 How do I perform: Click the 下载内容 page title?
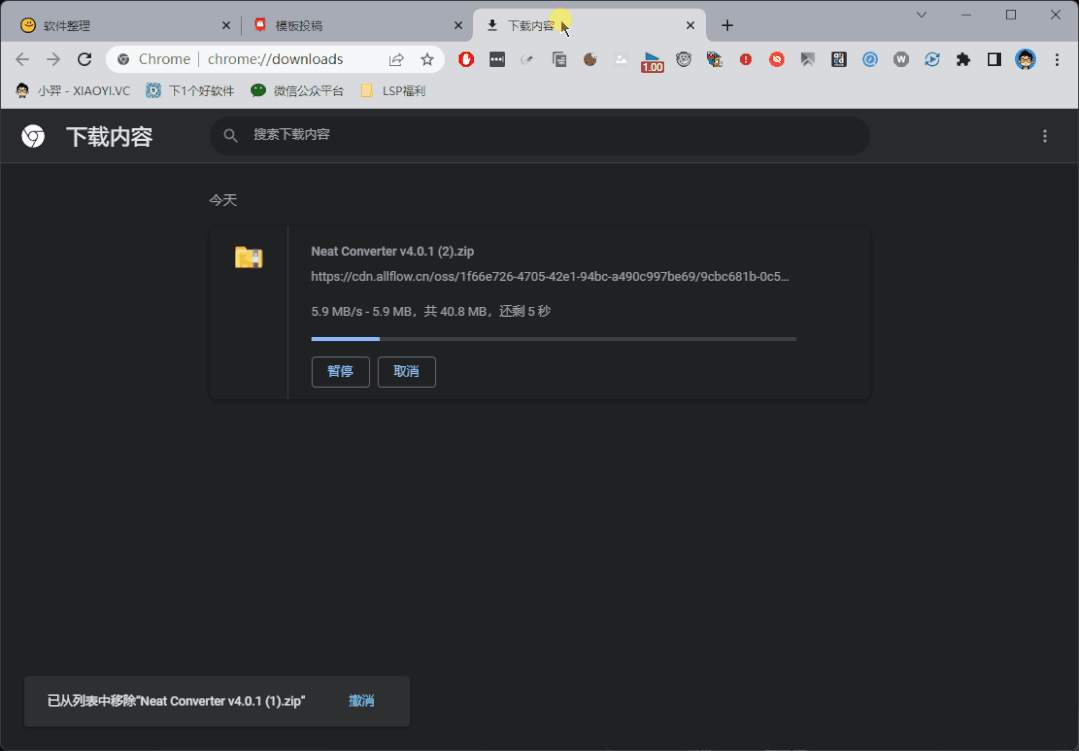109,136
